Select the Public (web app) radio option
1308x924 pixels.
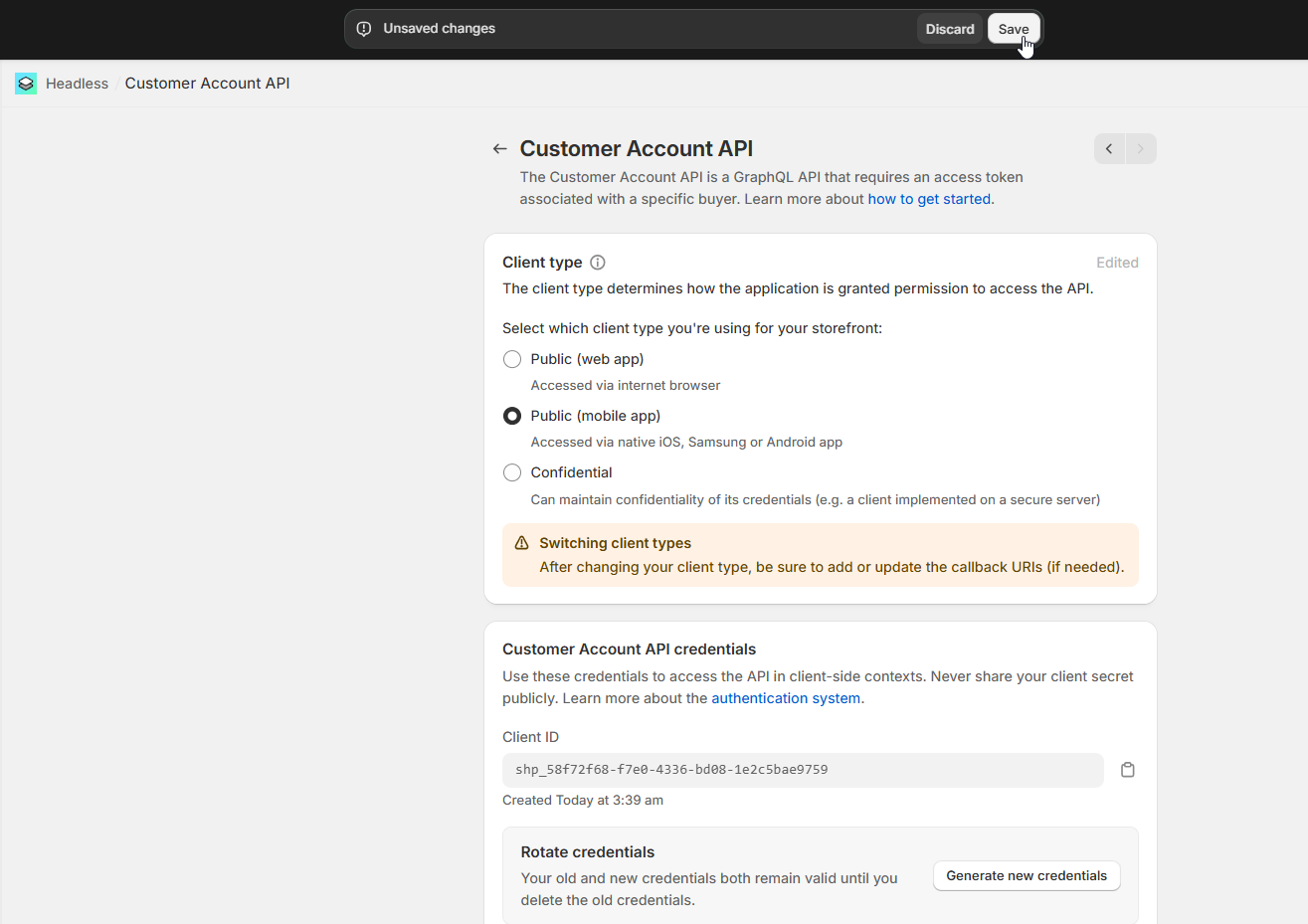click(x=512, y=359)
